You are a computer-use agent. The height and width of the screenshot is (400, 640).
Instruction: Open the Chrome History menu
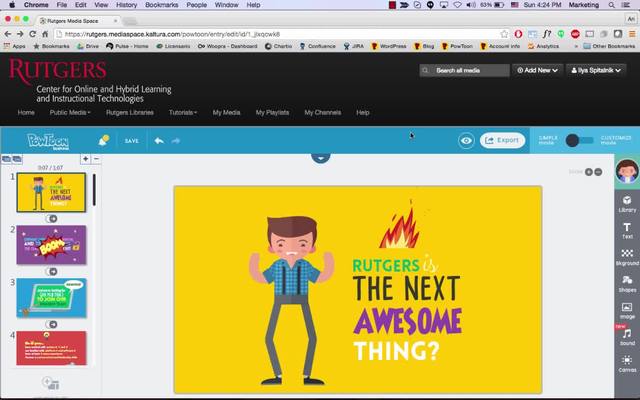pyautogui.click(x=127, y=5)
